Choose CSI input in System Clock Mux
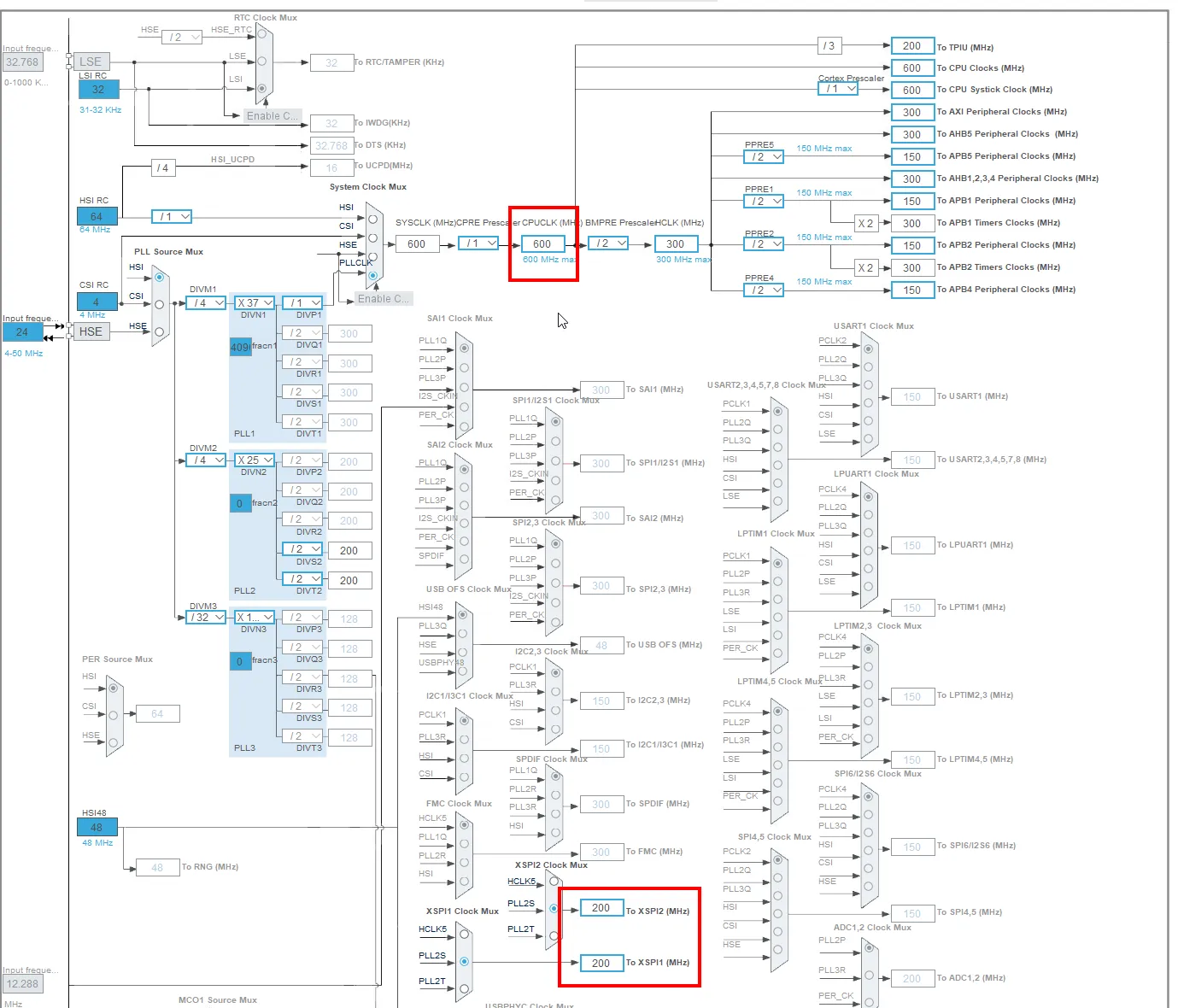The width and height of the screenshot is (1178, 1008). click(372, 237)
